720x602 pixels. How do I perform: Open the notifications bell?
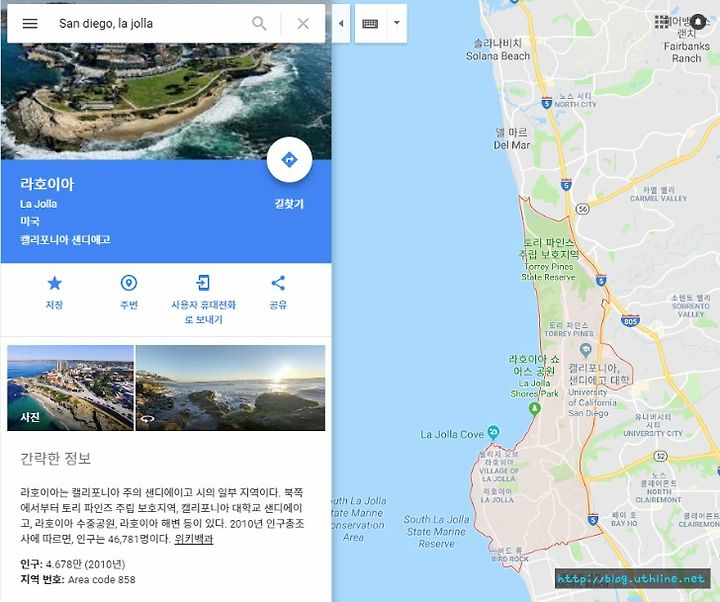[698, 22]
